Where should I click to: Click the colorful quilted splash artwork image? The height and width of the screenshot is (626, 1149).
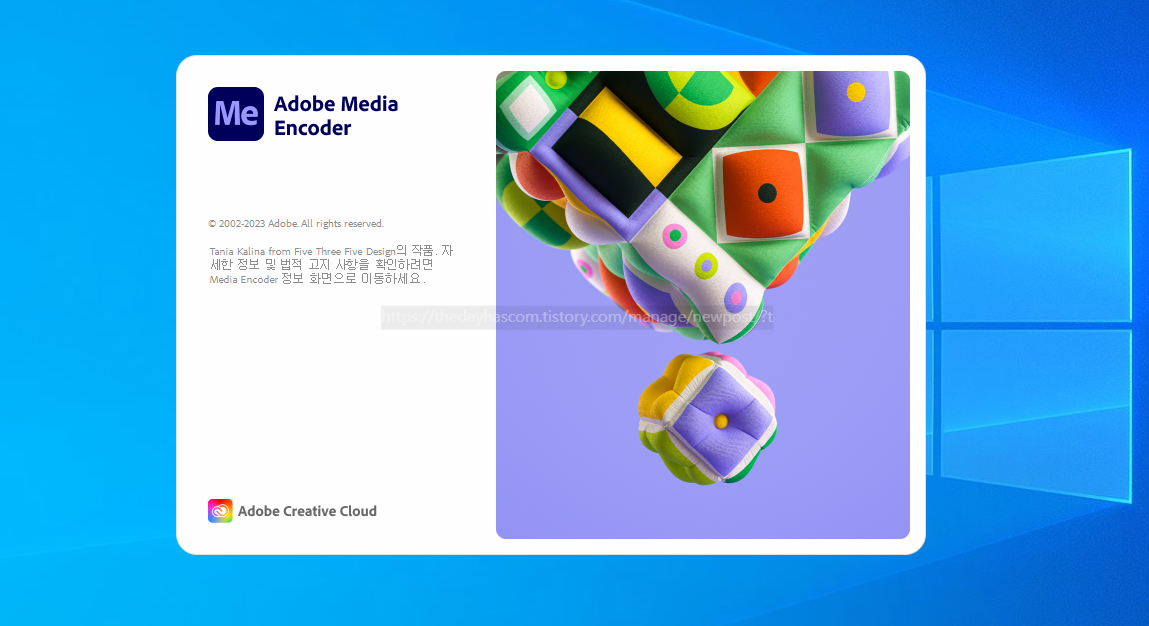pos(703,305)
